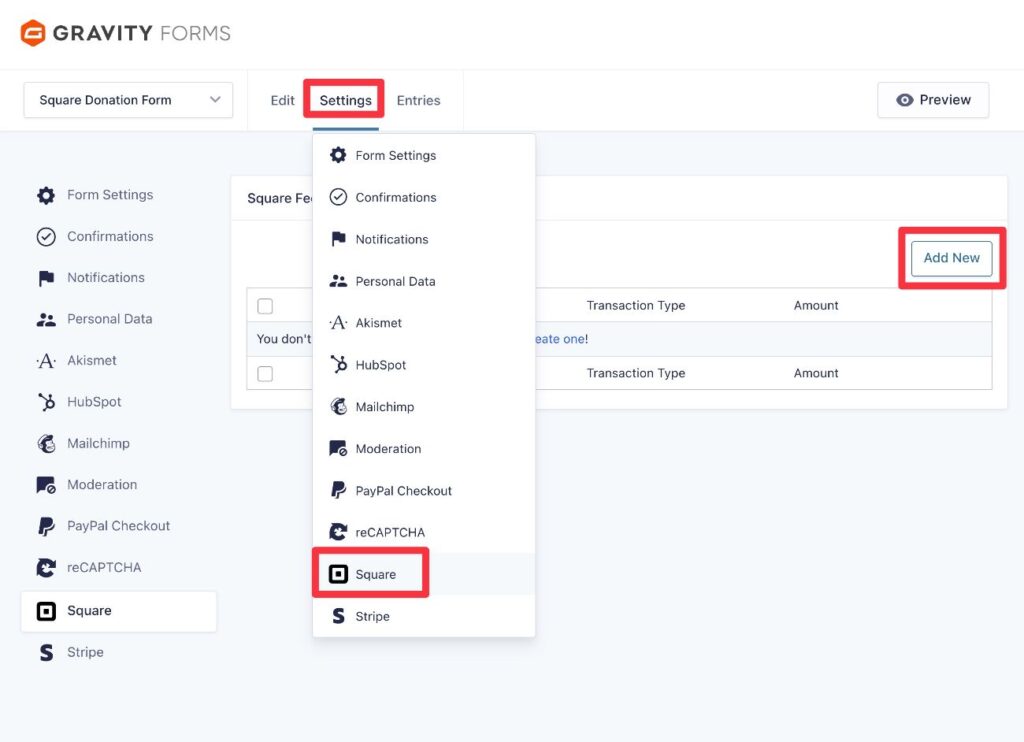Click the Add New button
1024x742 pixels.
click(x=952, y=258)
